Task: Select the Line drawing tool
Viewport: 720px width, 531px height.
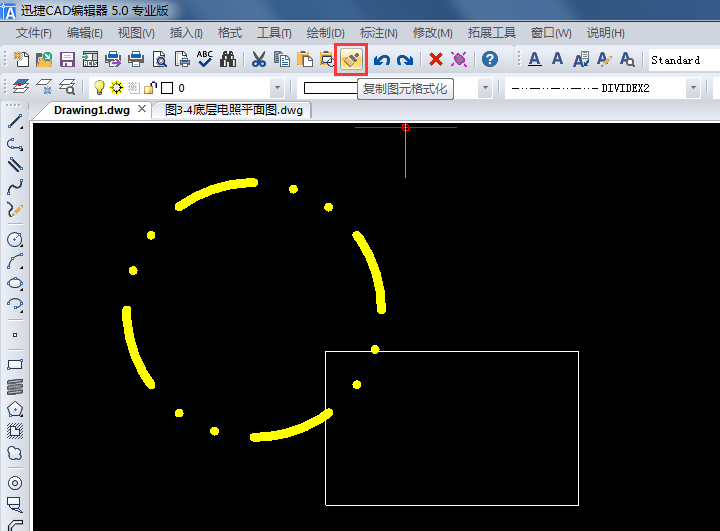Action: 15,122
